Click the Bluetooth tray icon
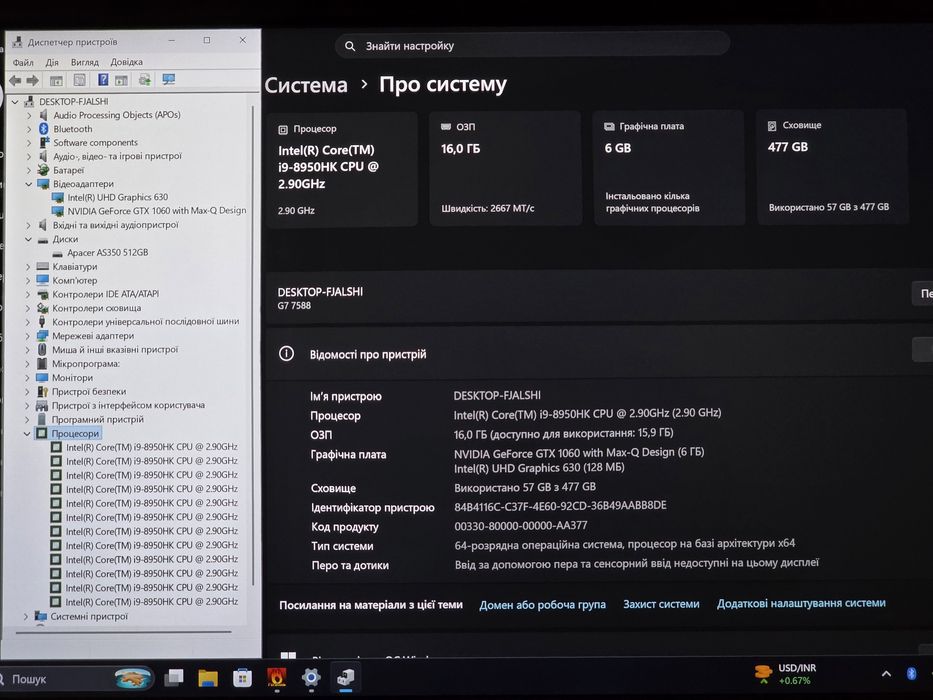This screenshot has width=933, height=700. point(911,673)
